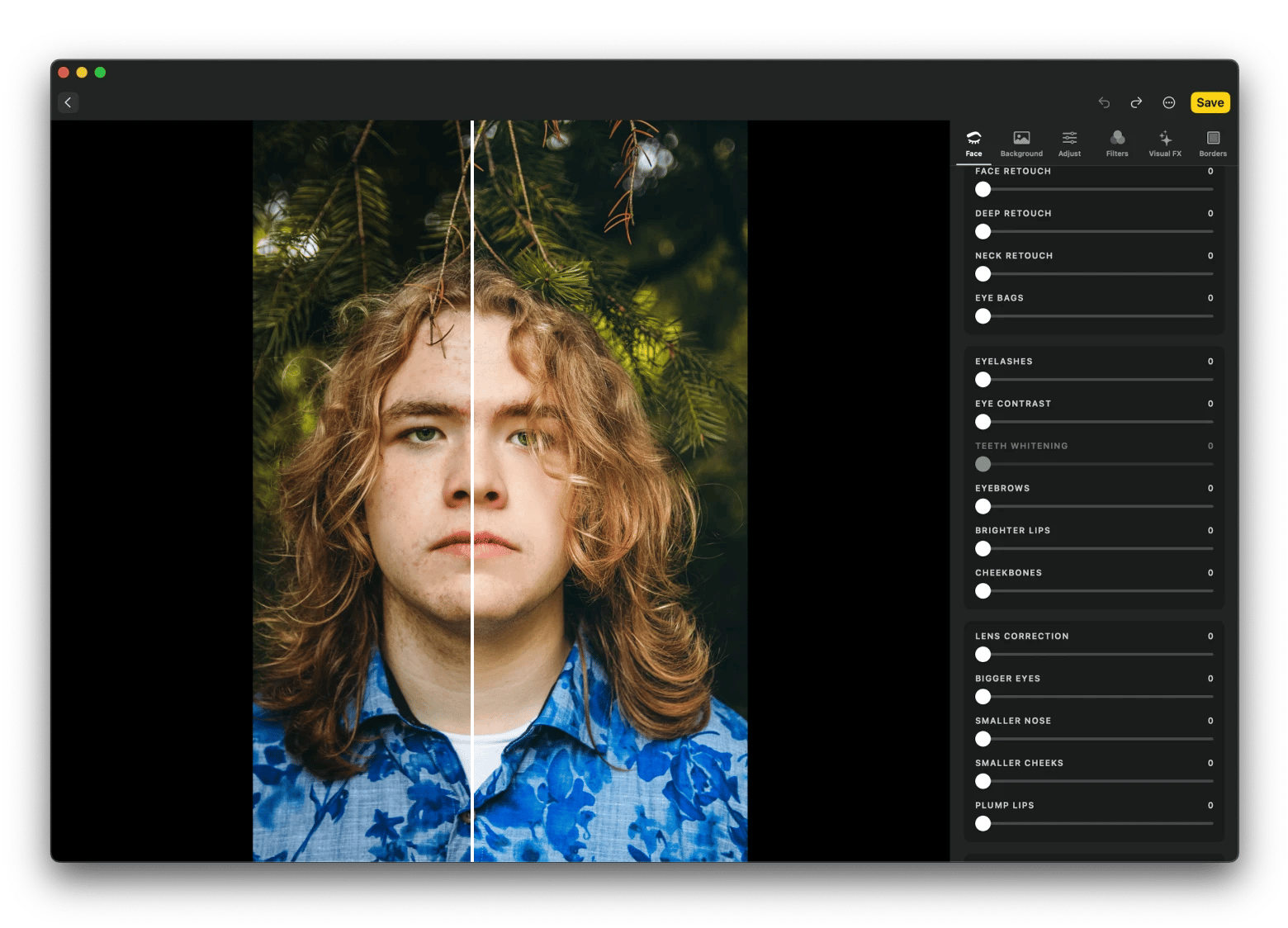Click the DEEP RETOUCH label
The height and width of the screenshot is (928, 1288).
pos(1013,213)
